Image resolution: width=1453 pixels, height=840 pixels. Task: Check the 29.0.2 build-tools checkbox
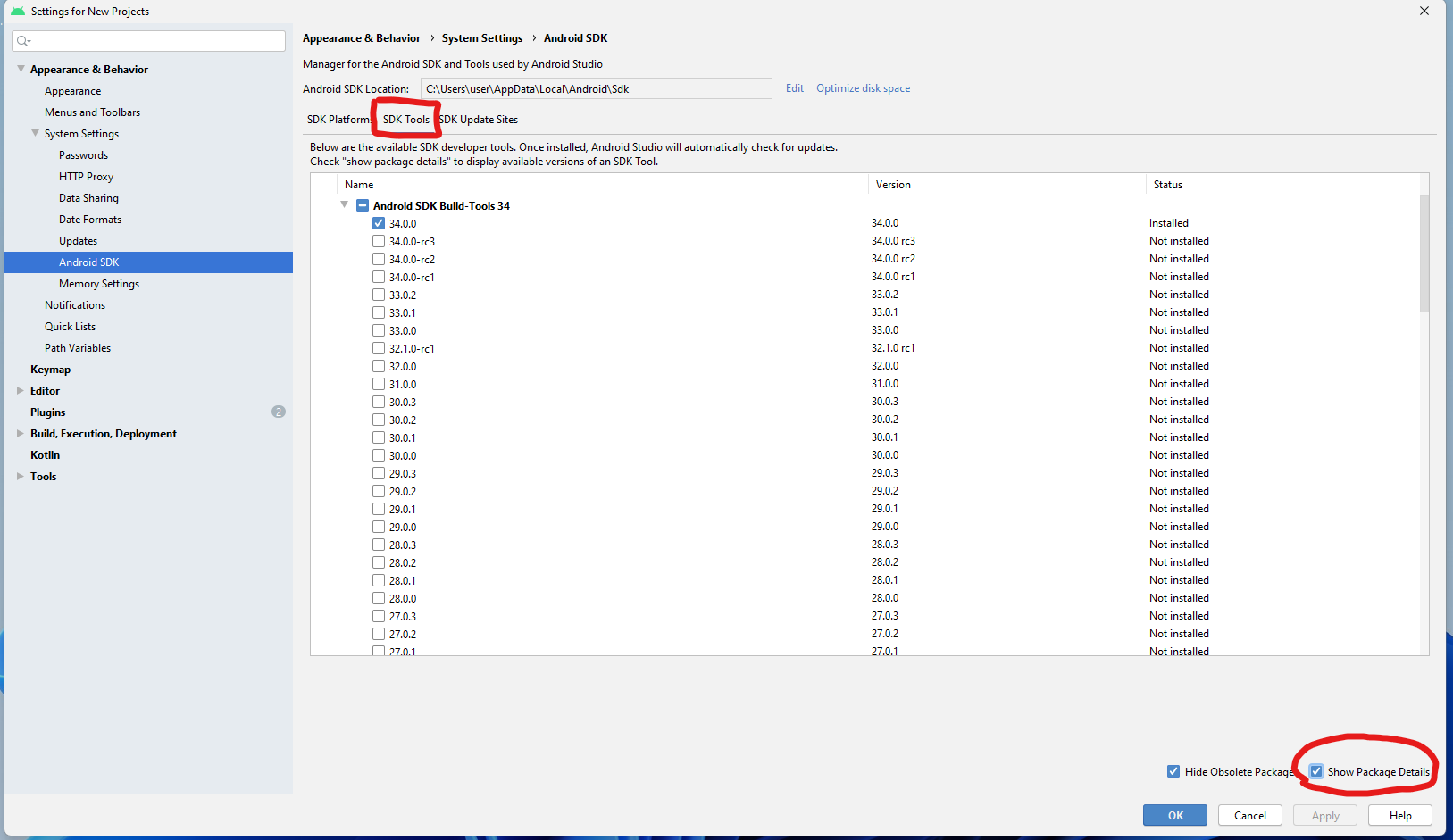pos(379,491)
